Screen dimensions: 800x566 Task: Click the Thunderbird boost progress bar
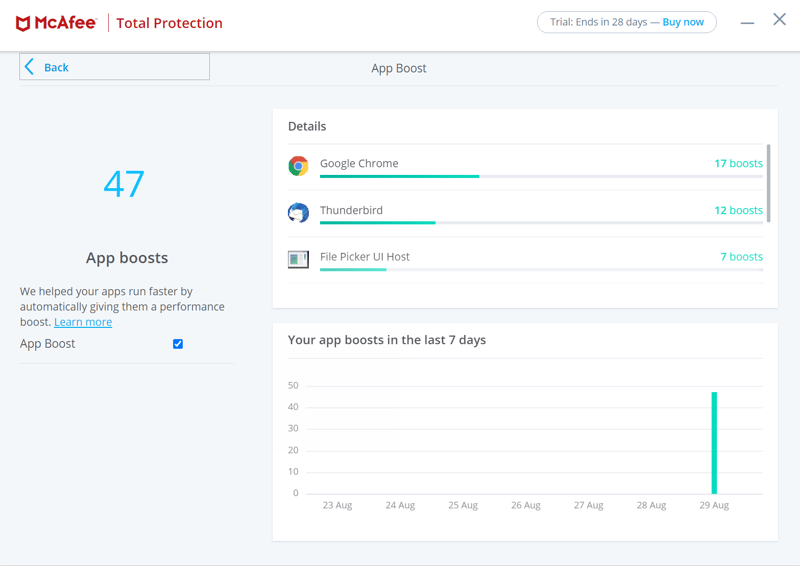541,223
